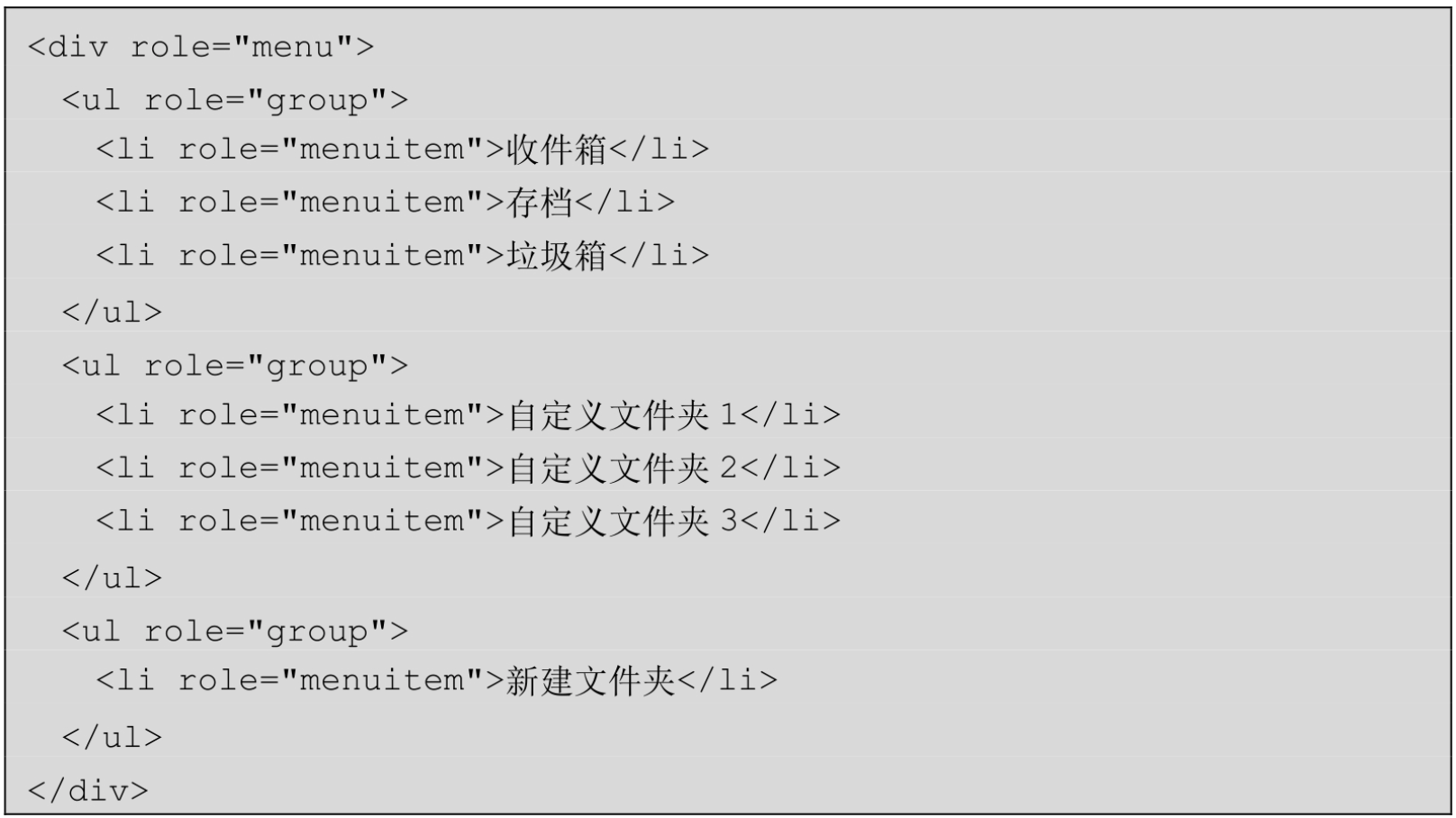Click the first closing </ul> tag
Screen dimensions: 1456x818
click(113, 313)
